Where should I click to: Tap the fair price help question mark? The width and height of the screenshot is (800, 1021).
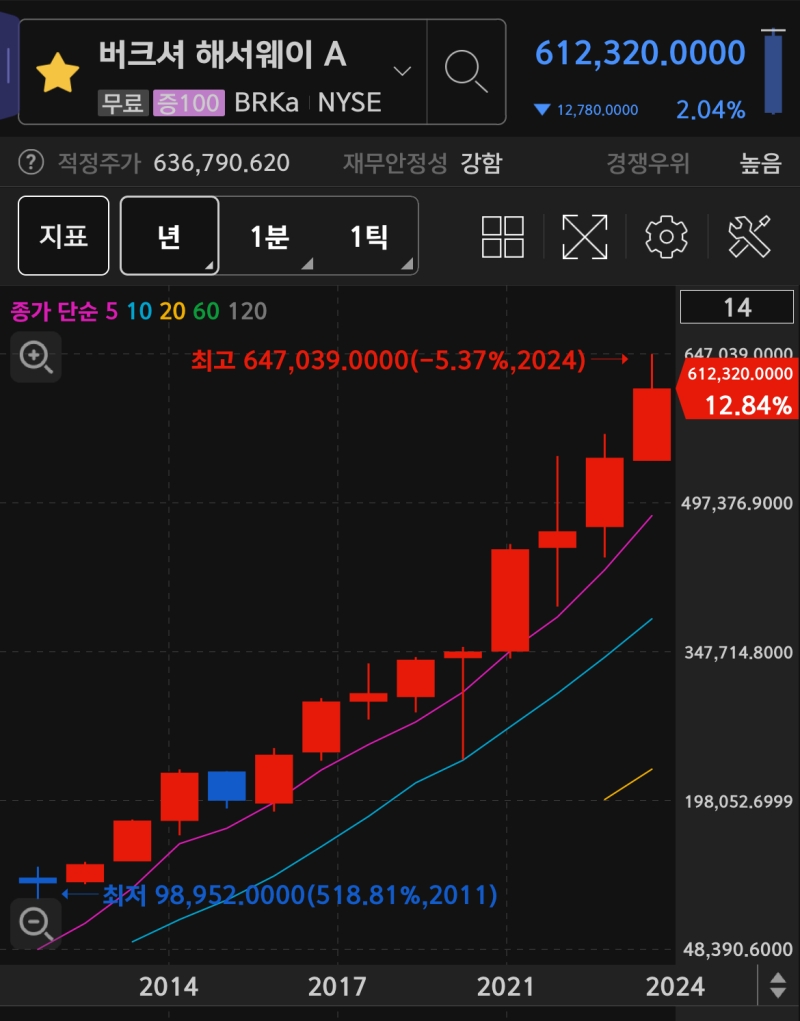point(31,162)
